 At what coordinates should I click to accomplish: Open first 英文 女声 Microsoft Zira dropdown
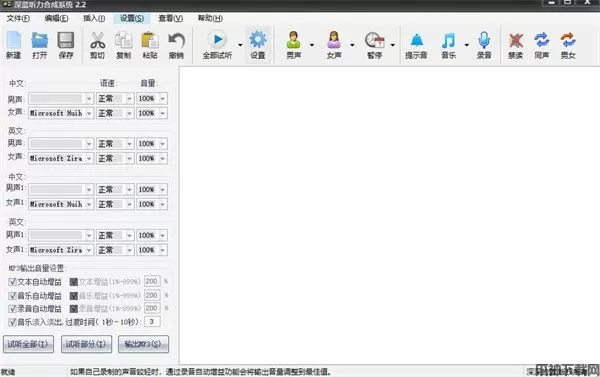(x=61, y=158)
